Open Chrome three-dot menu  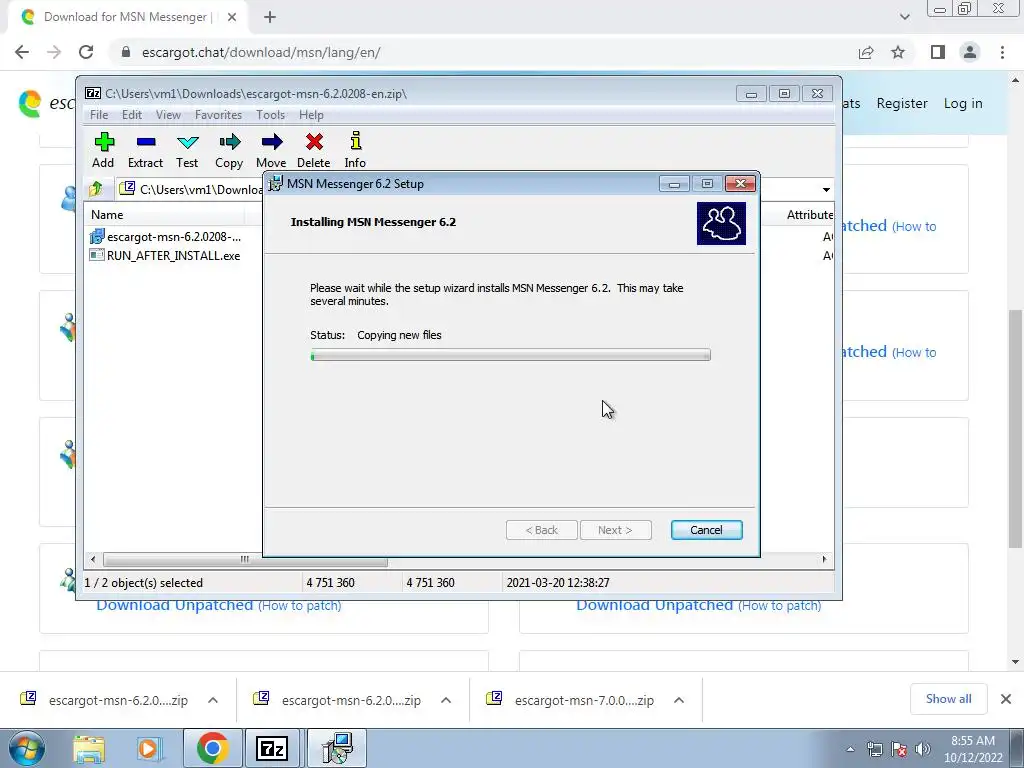coord(1002,52)
